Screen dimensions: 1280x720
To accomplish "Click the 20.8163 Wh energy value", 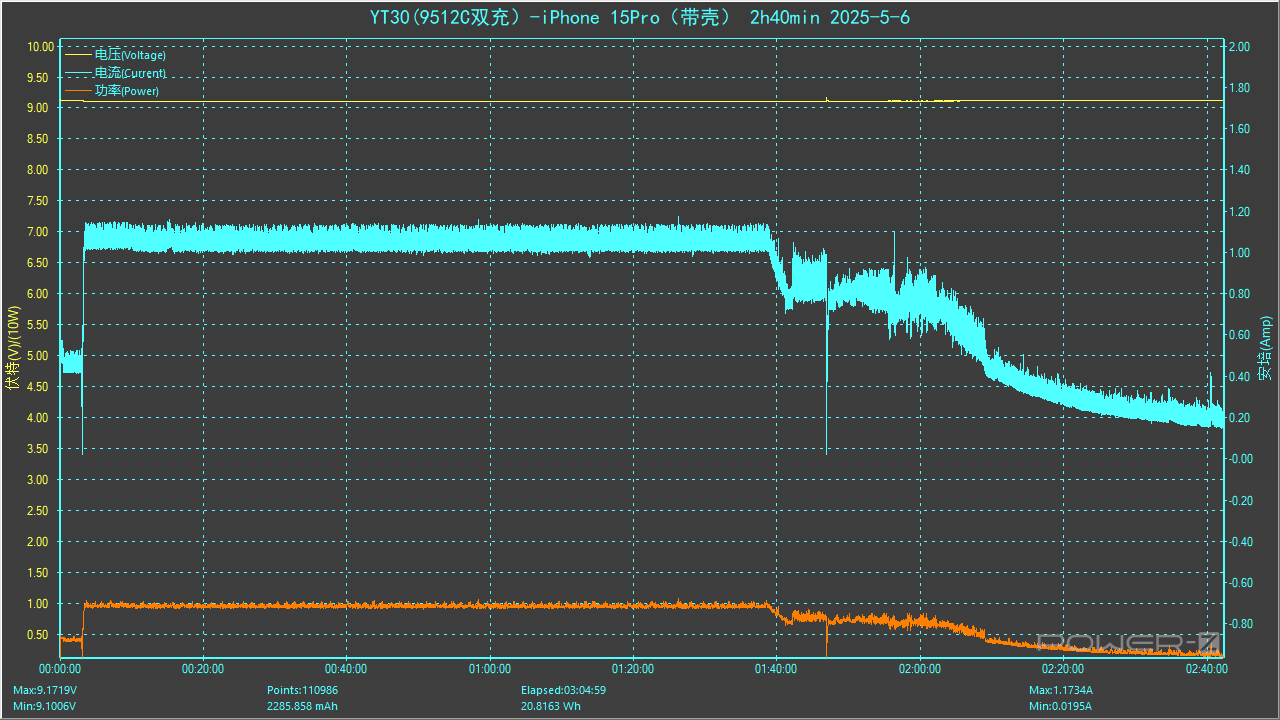I will pyautogui.click(x=550, y=706).
